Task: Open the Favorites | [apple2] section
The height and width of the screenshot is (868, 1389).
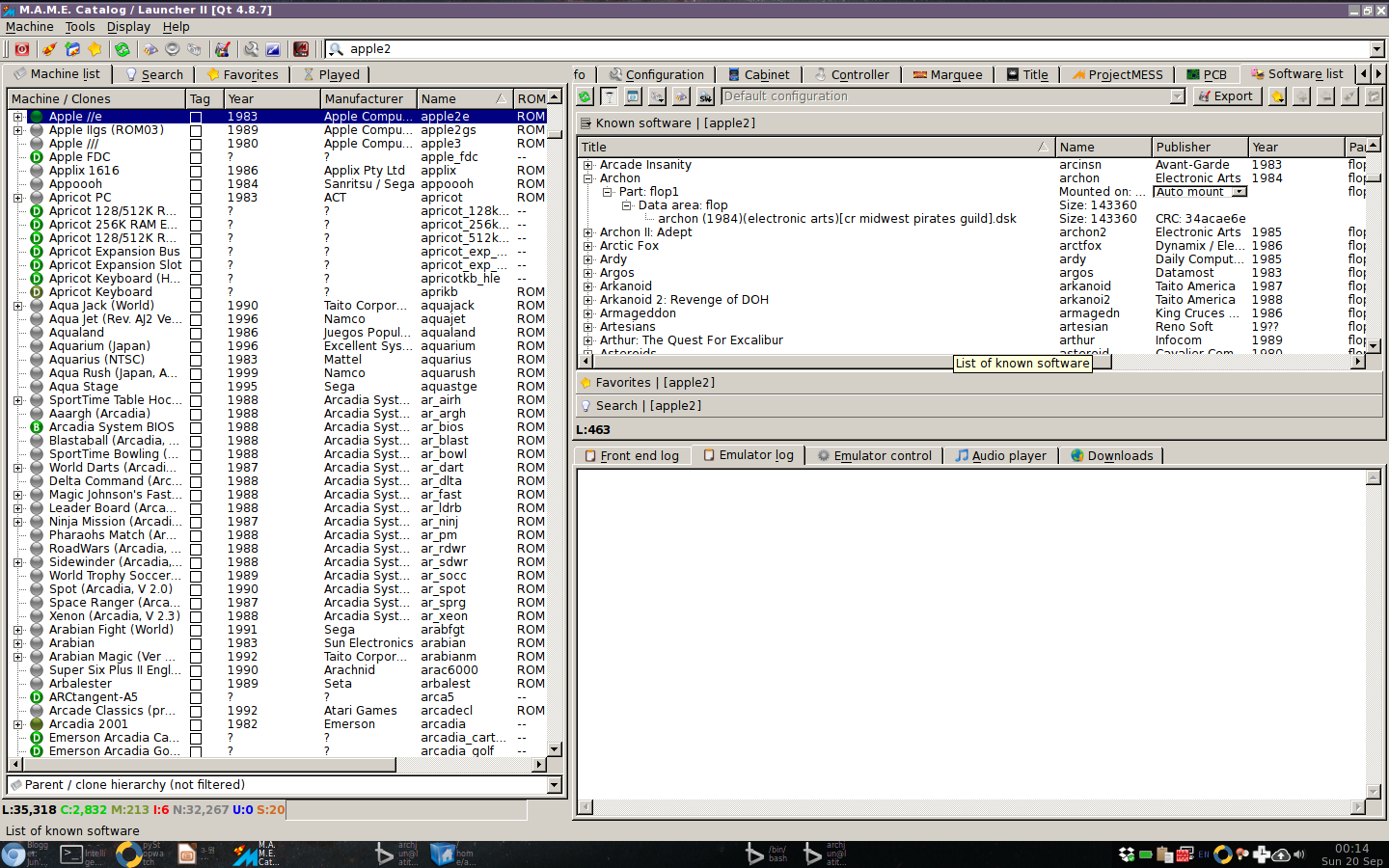Action: pos(980,383)
